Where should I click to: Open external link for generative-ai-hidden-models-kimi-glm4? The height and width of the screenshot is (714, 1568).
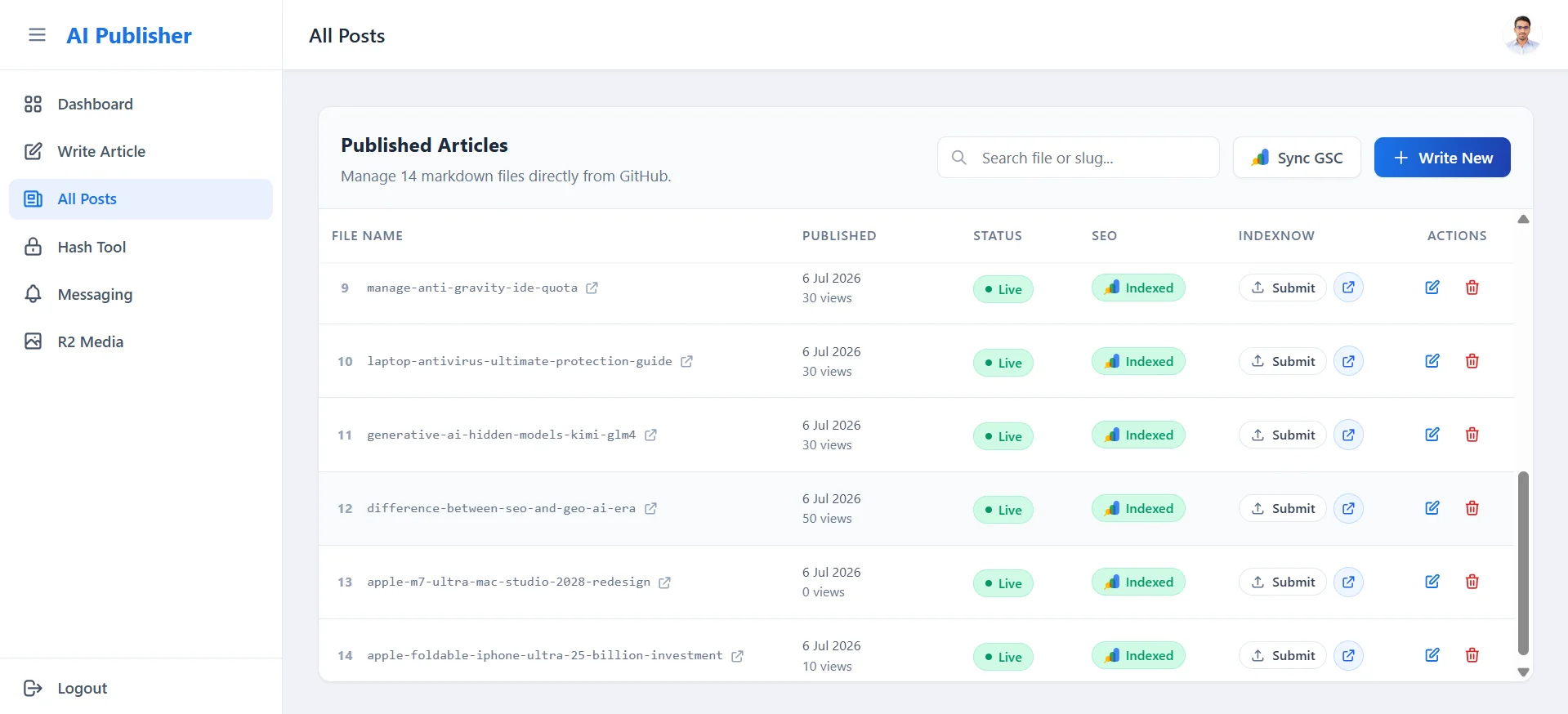click(650, 435)
